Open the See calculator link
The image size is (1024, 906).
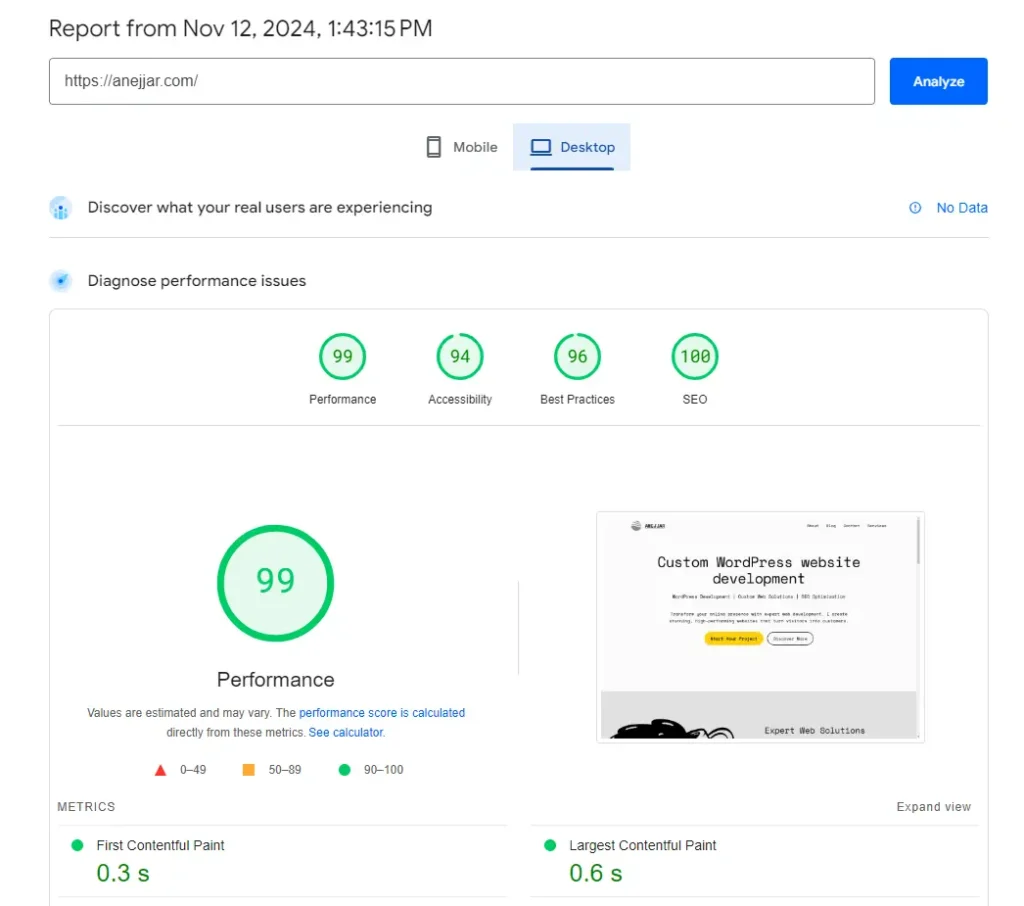pos(345,732)
